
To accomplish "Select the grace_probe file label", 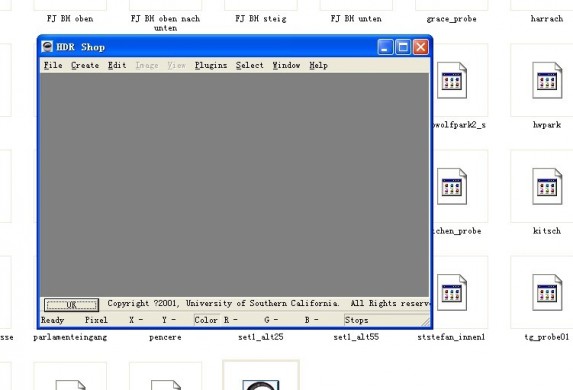I will (x=451, y=19).
